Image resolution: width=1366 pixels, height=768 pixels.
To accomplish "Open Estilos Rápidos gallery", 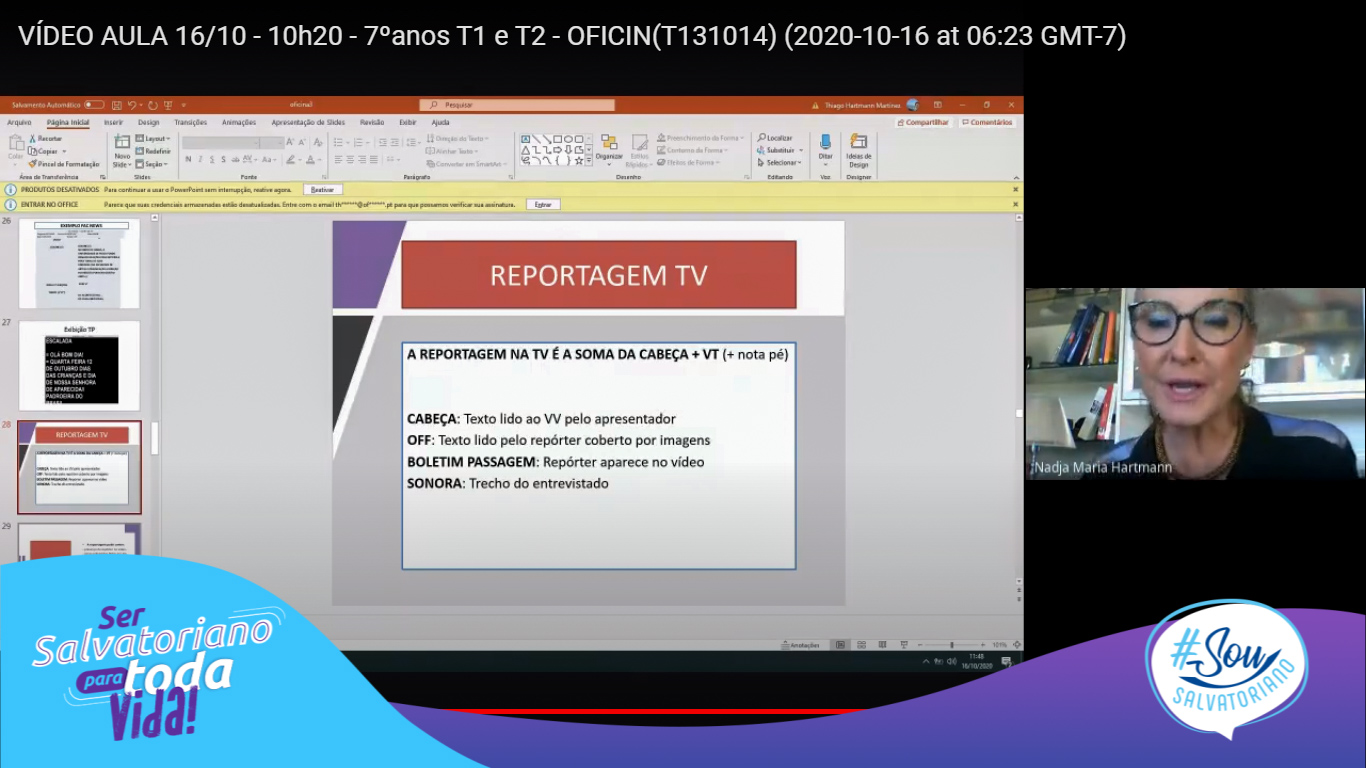I will pyautogui.click(x=639, y=150).
